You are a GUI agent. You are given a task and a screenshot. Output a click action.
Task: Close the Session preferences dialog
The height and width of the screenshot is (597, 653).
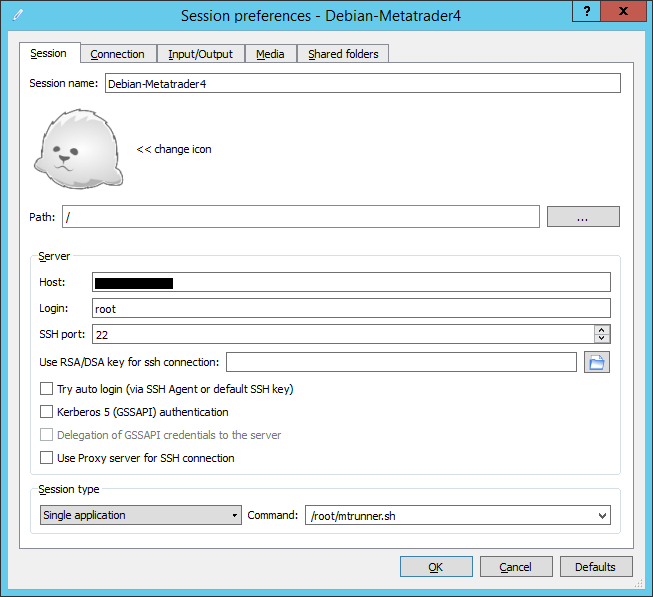point(623,11)
